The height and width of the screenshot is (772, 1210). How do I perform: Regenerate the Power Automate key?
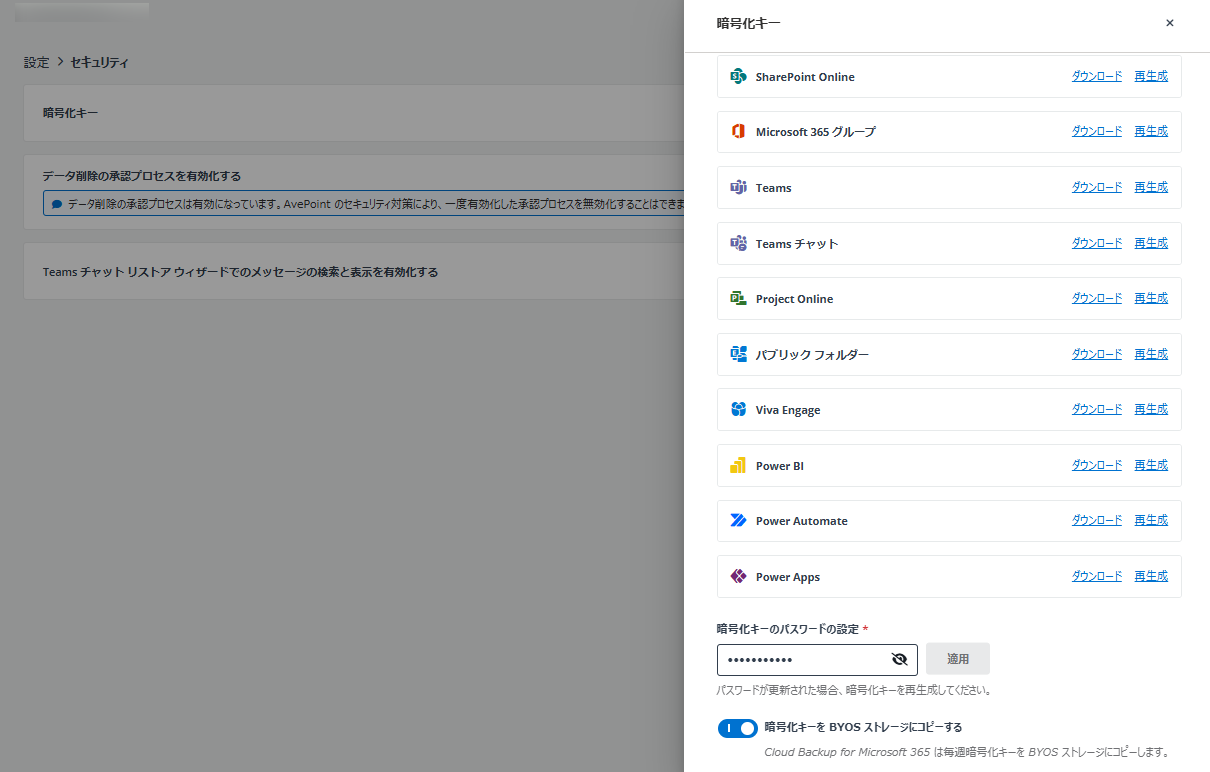coord(1151,520)
